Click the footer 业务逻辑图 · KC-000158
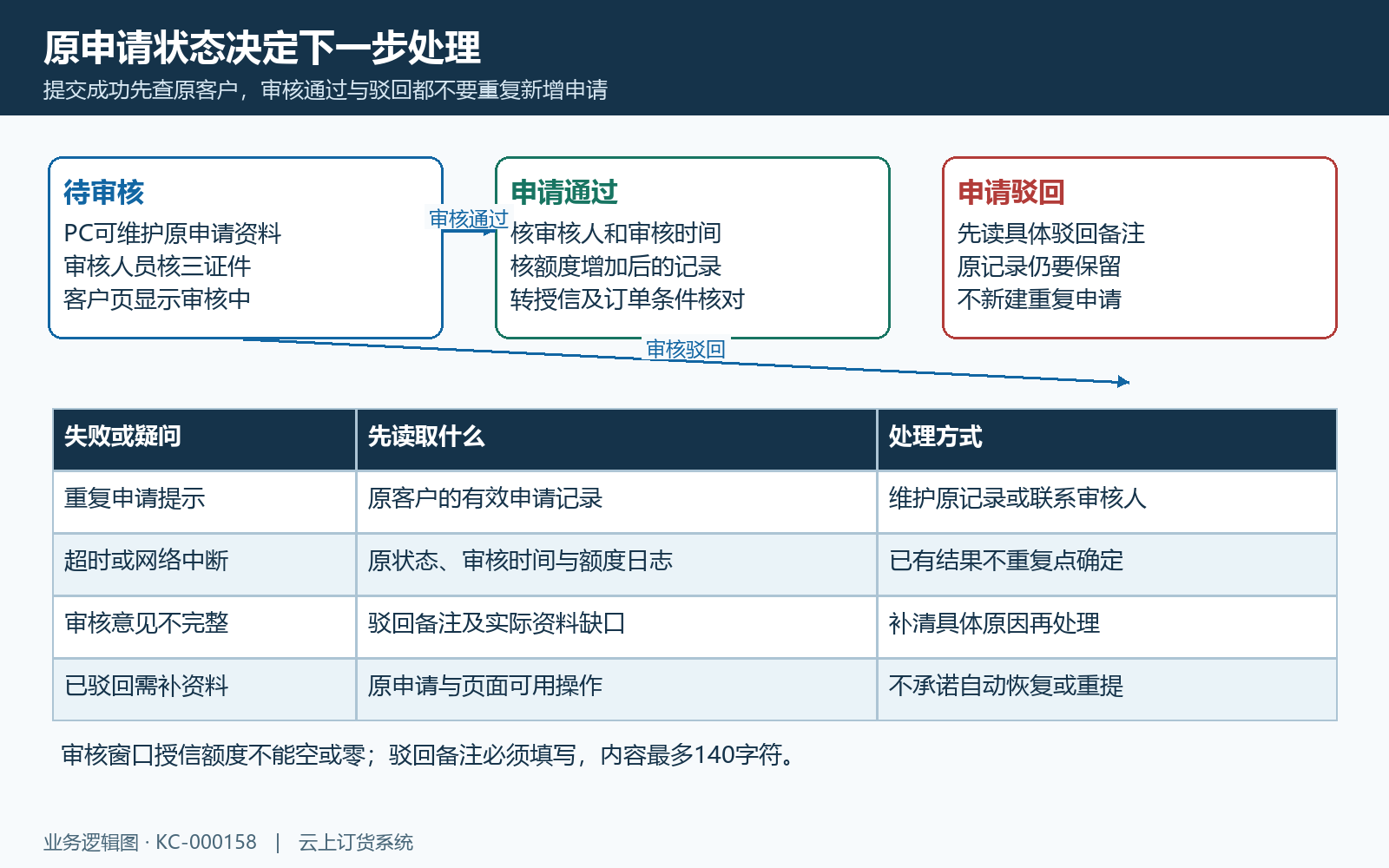This screenshot has width=1389, height=868. pos(150,842)
